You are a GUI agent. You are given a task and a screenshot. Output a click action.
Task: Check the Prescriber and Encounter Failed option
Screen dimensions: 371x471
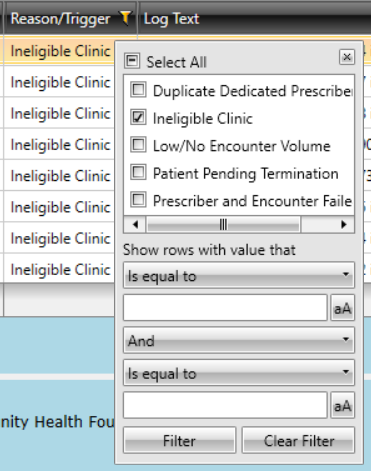pyautogui.click(x=138, y=200)
